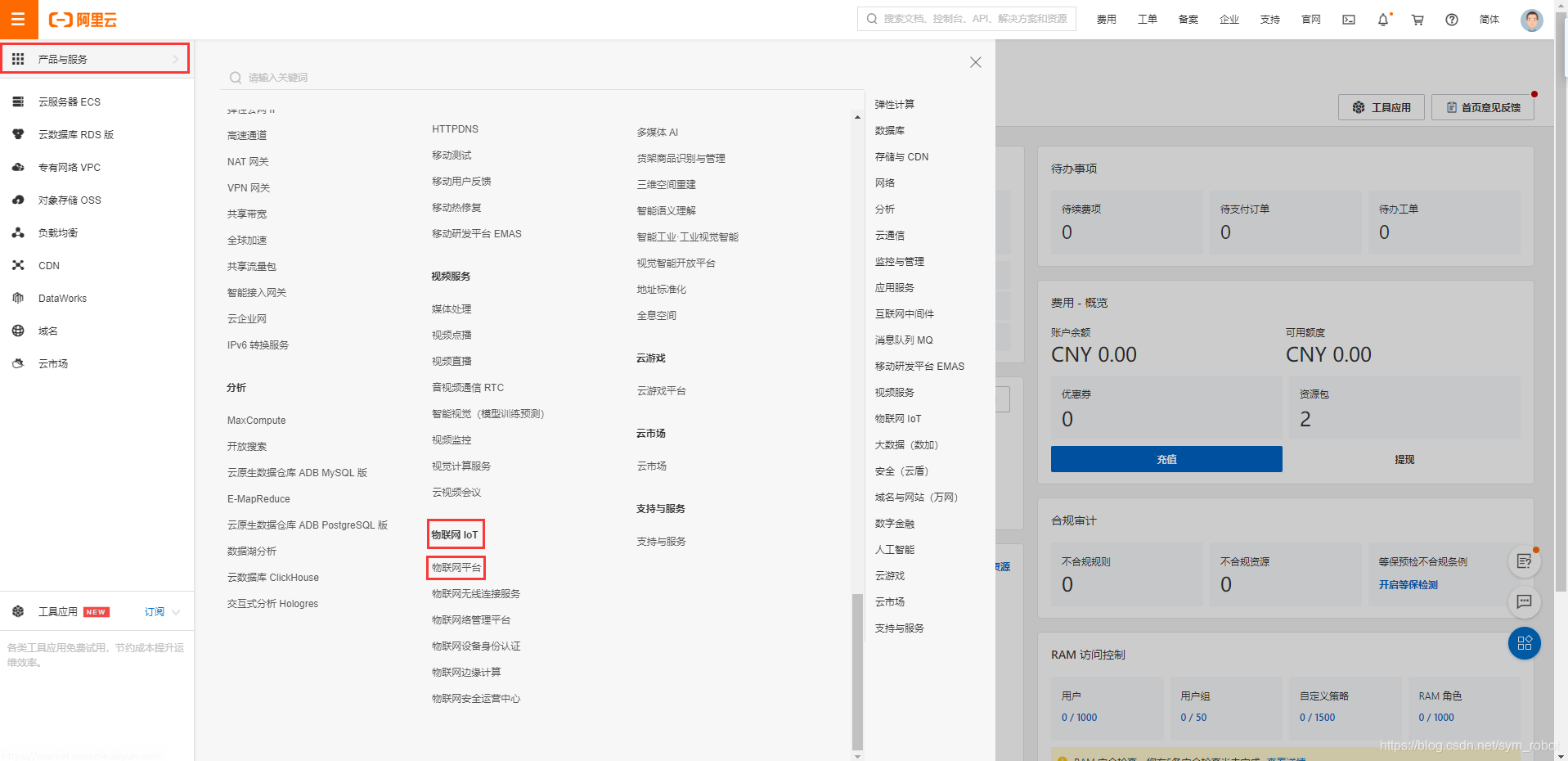This screenshot has width=1568, height=761.
Task: Click the help question mark icon
Action: click(x=1452, y=20)
